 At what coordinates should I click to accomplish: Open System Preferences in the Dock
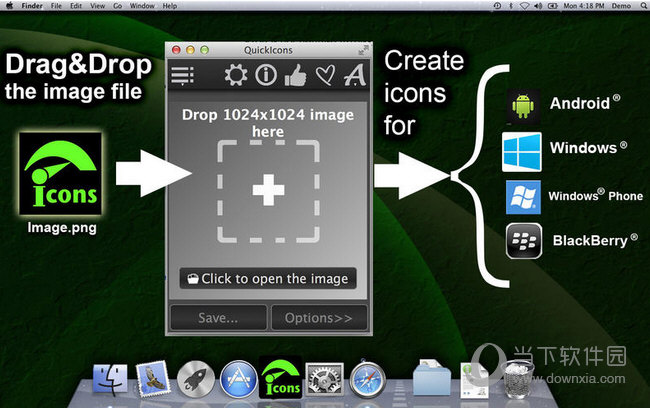click(325, 379)
